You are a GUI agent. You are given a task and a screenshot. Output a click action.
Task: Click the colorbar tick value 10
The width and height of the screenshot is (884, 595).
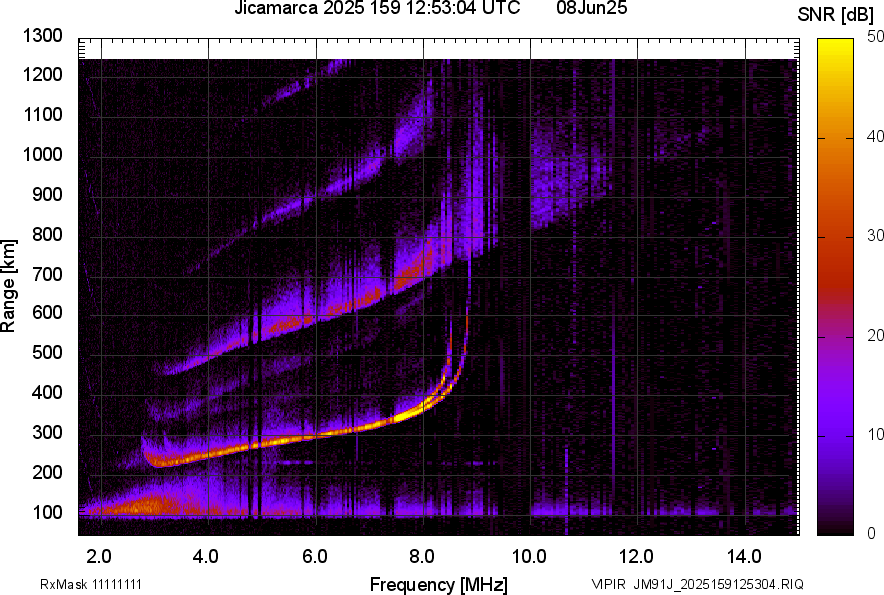click(x=876, y=435)
